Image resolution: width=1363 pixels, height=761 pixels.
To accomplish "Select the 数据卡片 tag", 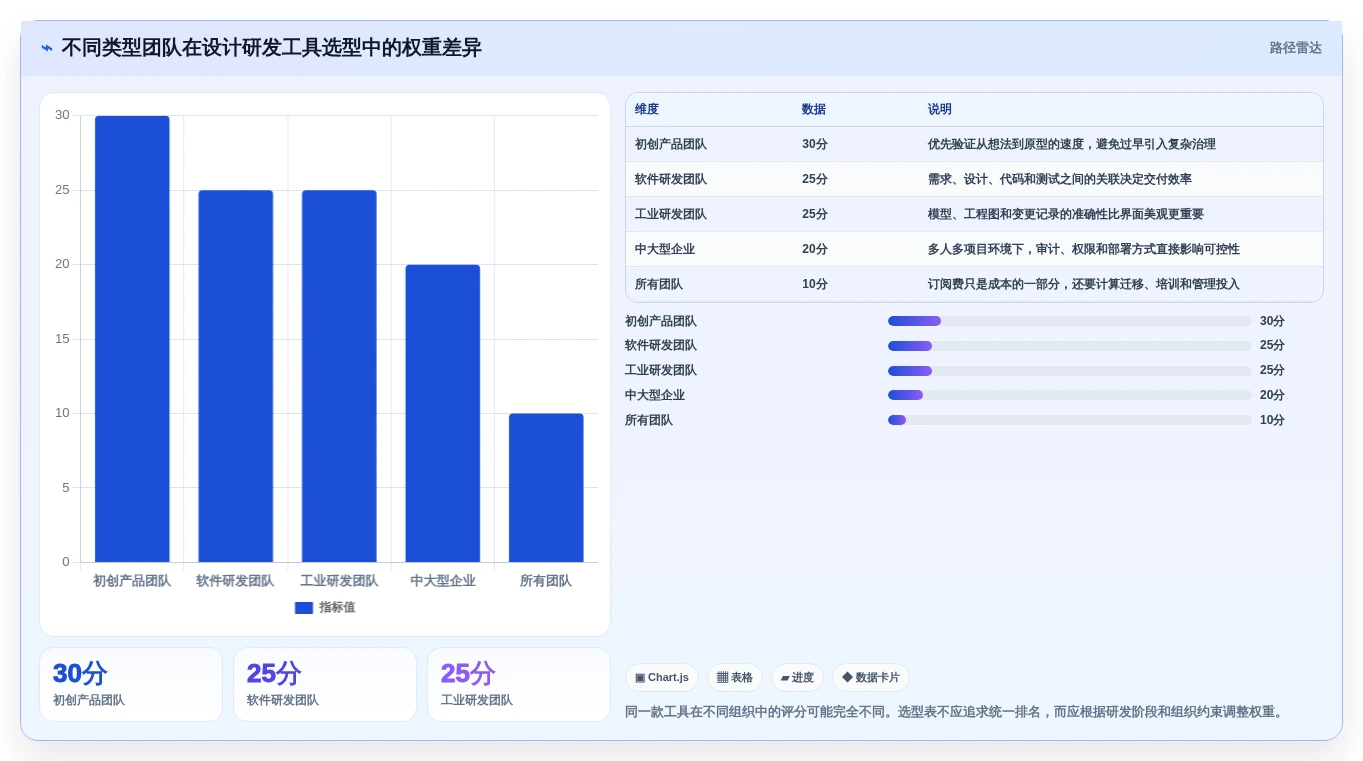I will [871, 678].
